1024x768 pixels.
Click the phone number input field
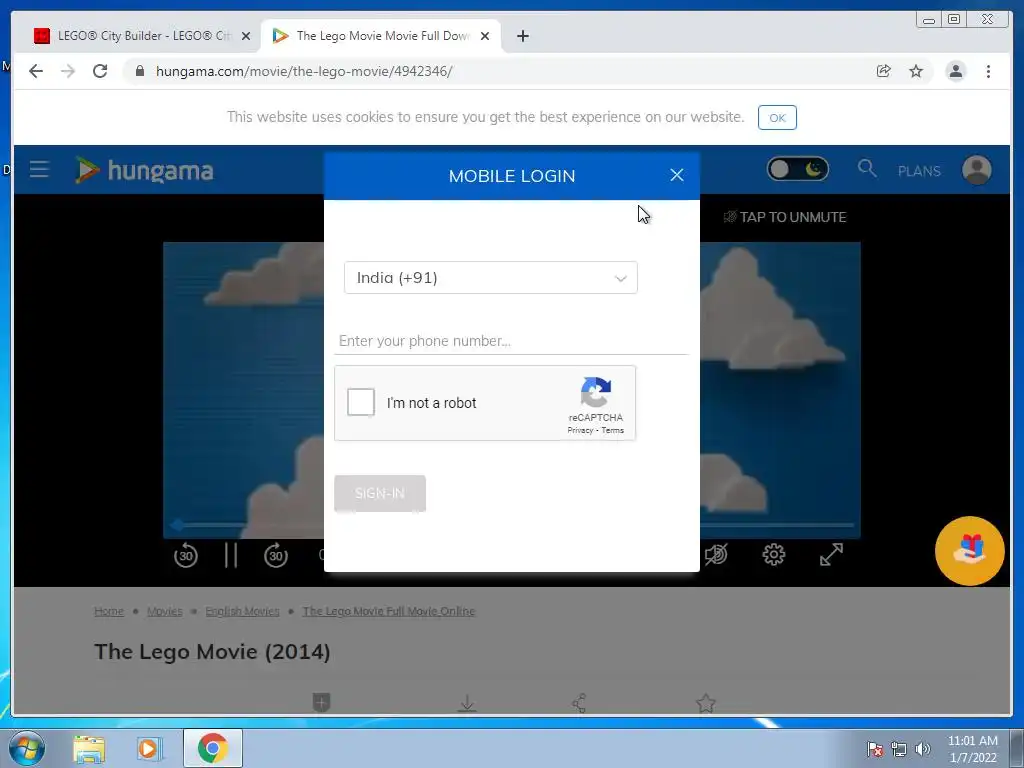coord(511,341)
